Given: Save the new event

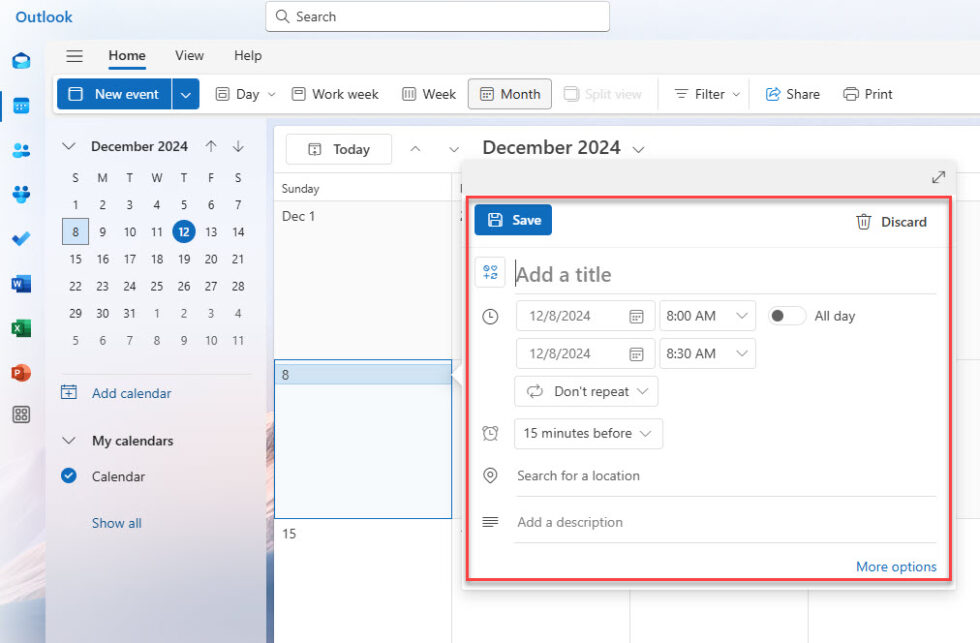Looking at the screenshot, I should 512,221.
